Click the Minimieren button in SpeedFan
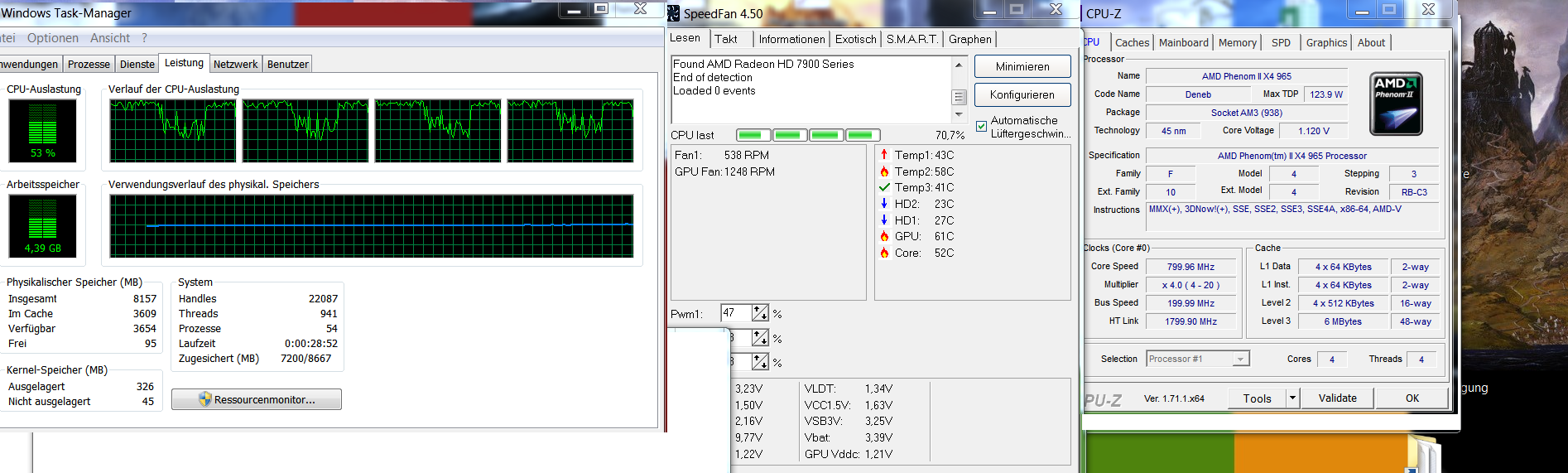This screenshot has height=473, width=1568. tap(1022, 66)
